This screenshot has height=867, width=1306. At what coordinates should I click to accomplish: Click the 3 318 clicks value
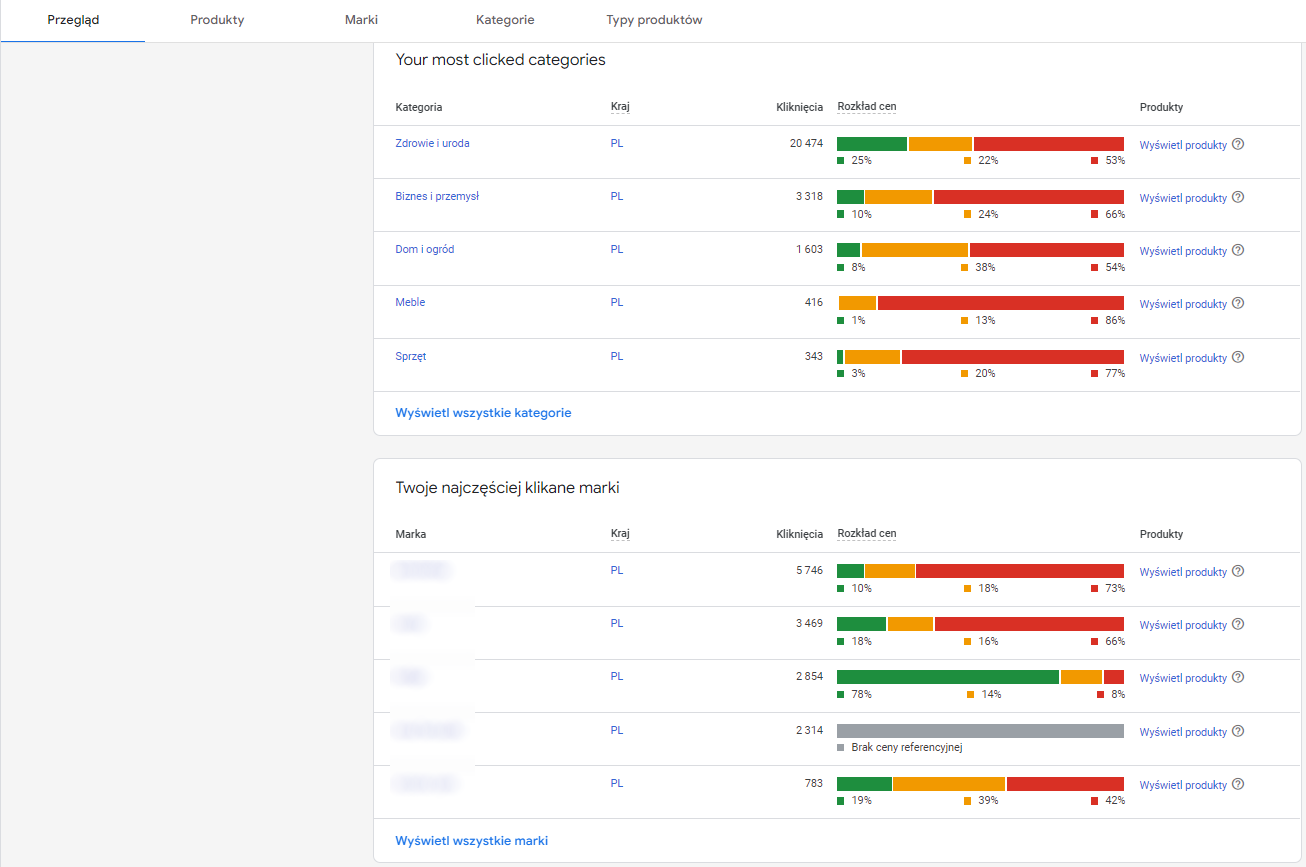[809, 196]
